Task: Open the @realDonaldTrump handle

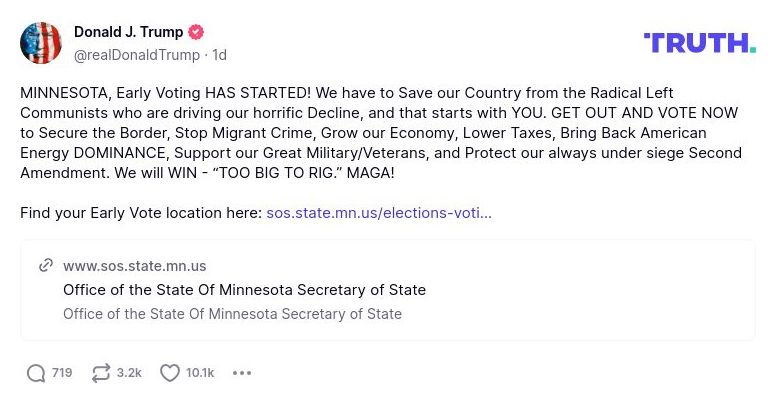Action: click(138, 54)
